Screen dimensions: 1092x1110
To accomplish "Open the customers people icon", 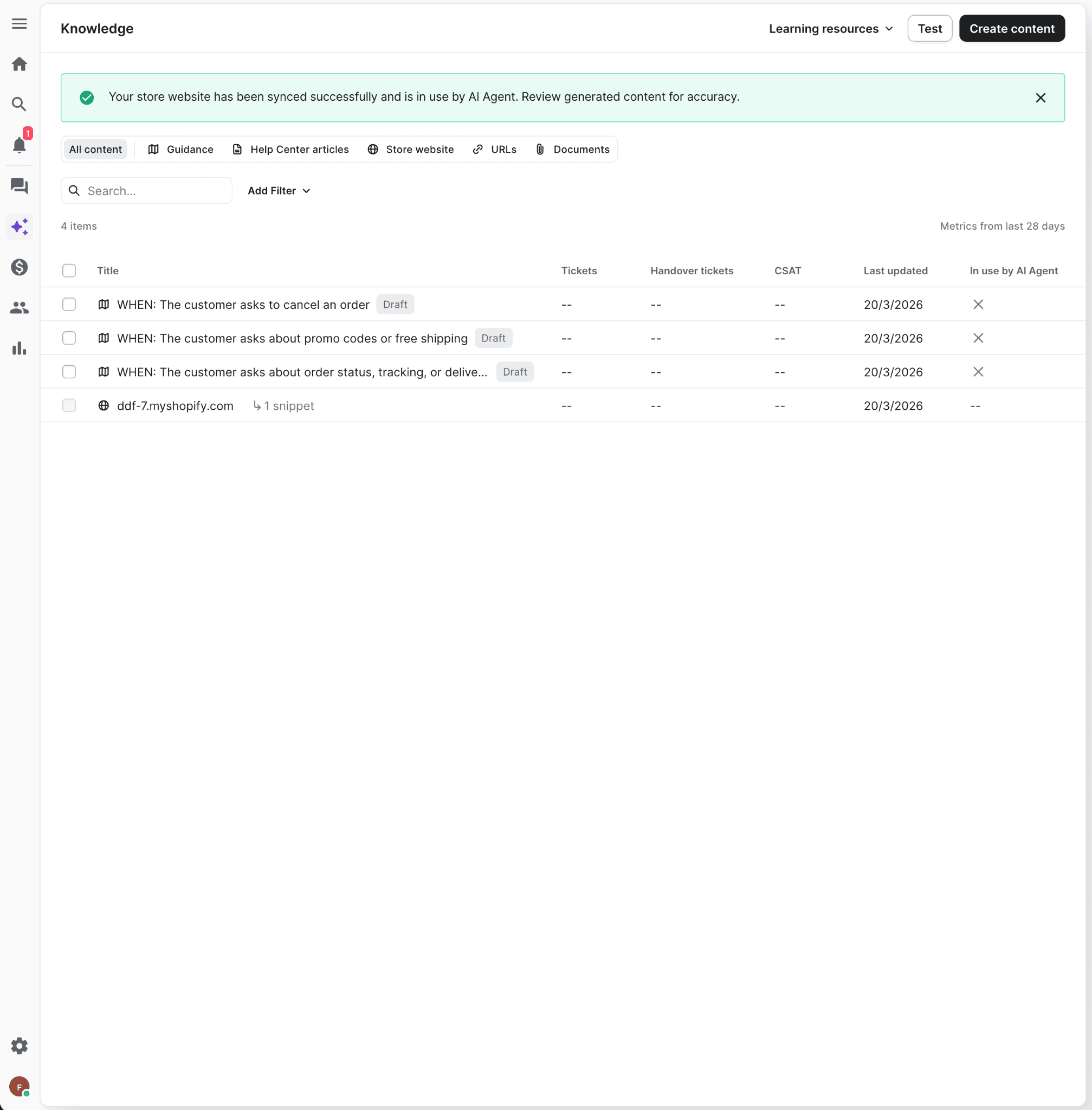I will [20, 308].
